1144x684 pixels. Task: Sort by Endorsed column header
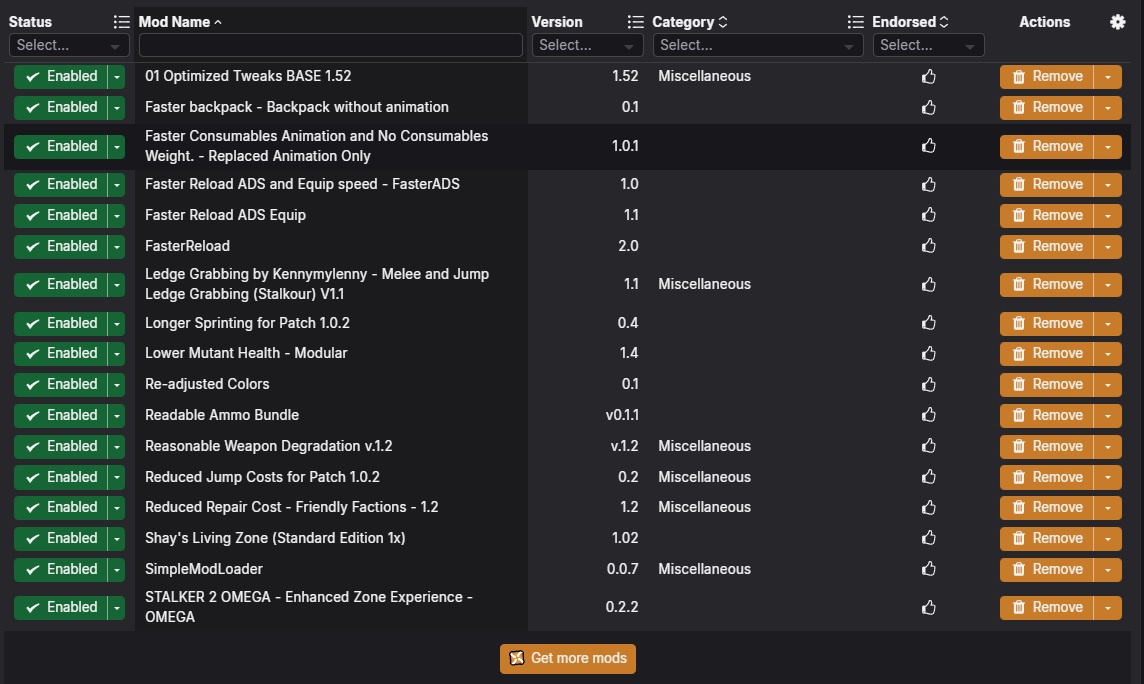coord(904,22)
